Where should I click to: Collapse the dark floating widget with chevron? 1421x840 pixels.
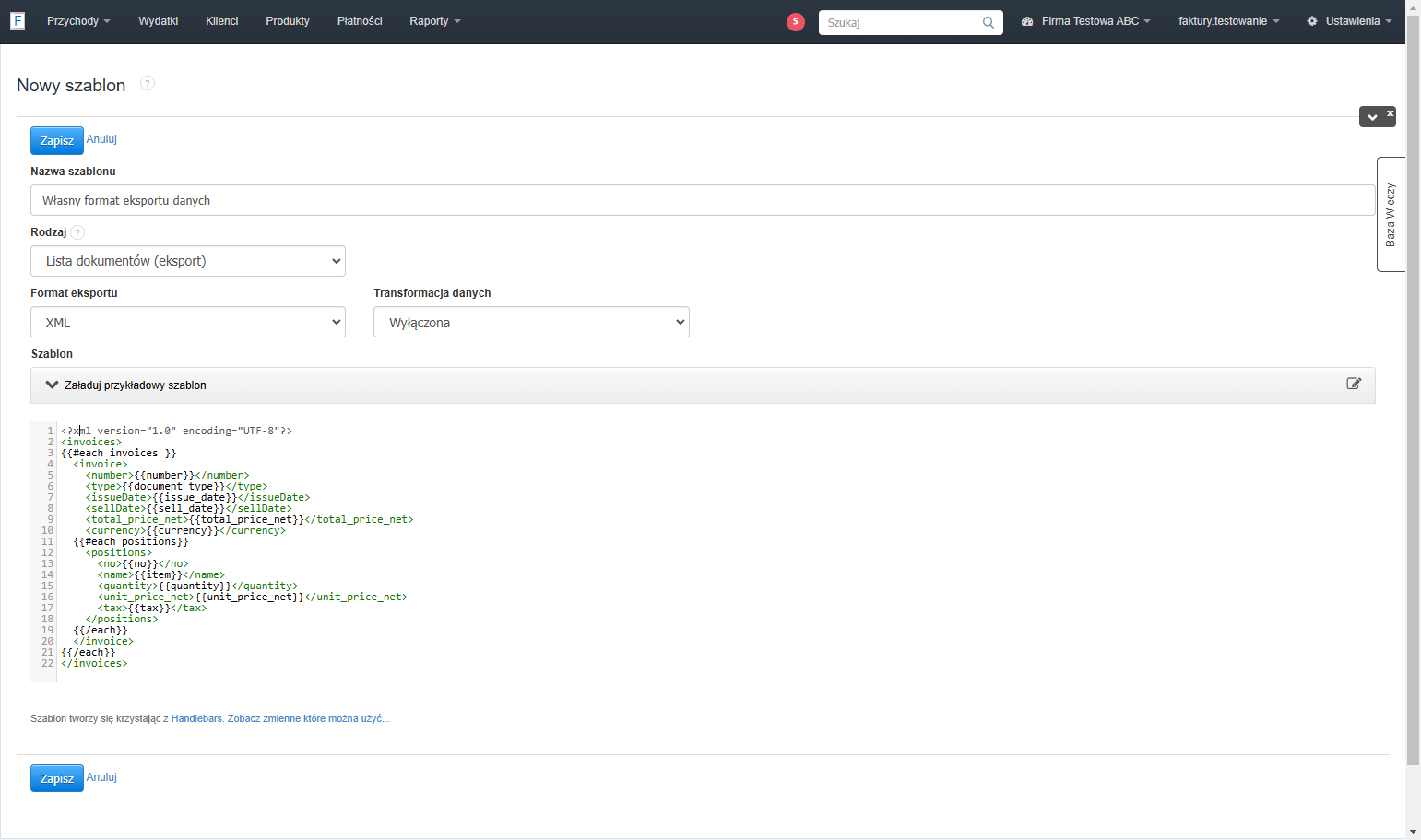tap(1372, 117)
